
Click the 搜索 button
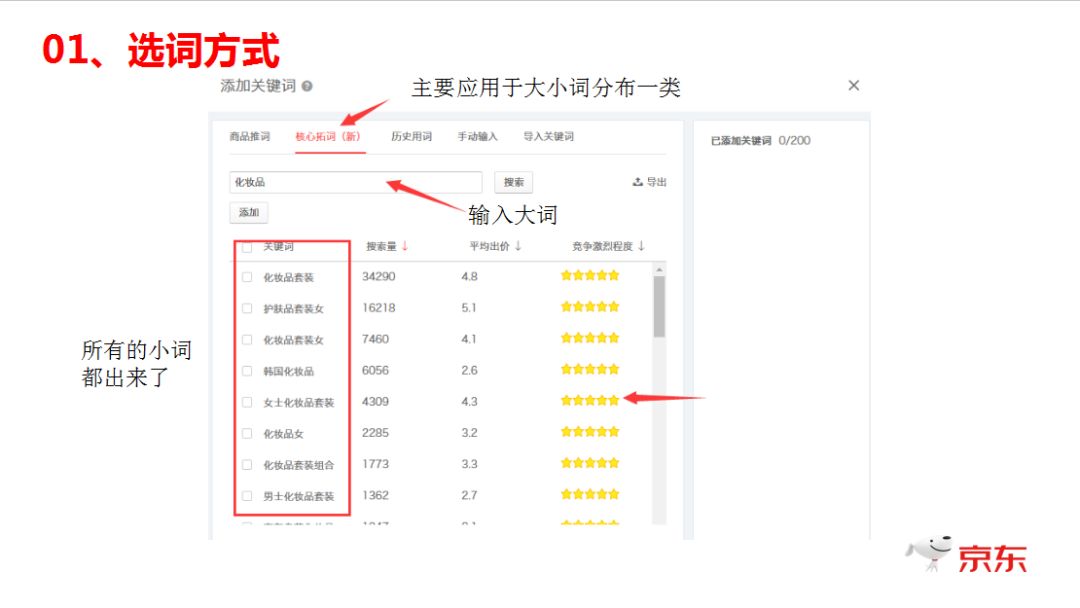(514, 182)
